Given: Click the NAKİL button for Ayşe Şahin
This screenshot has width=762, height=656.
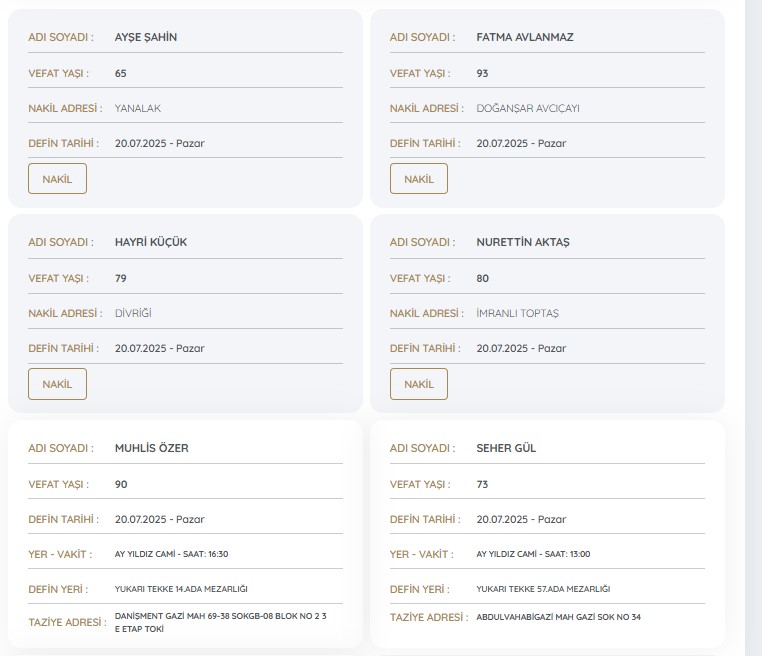Looking at the screenshot, I should [57, 179].
